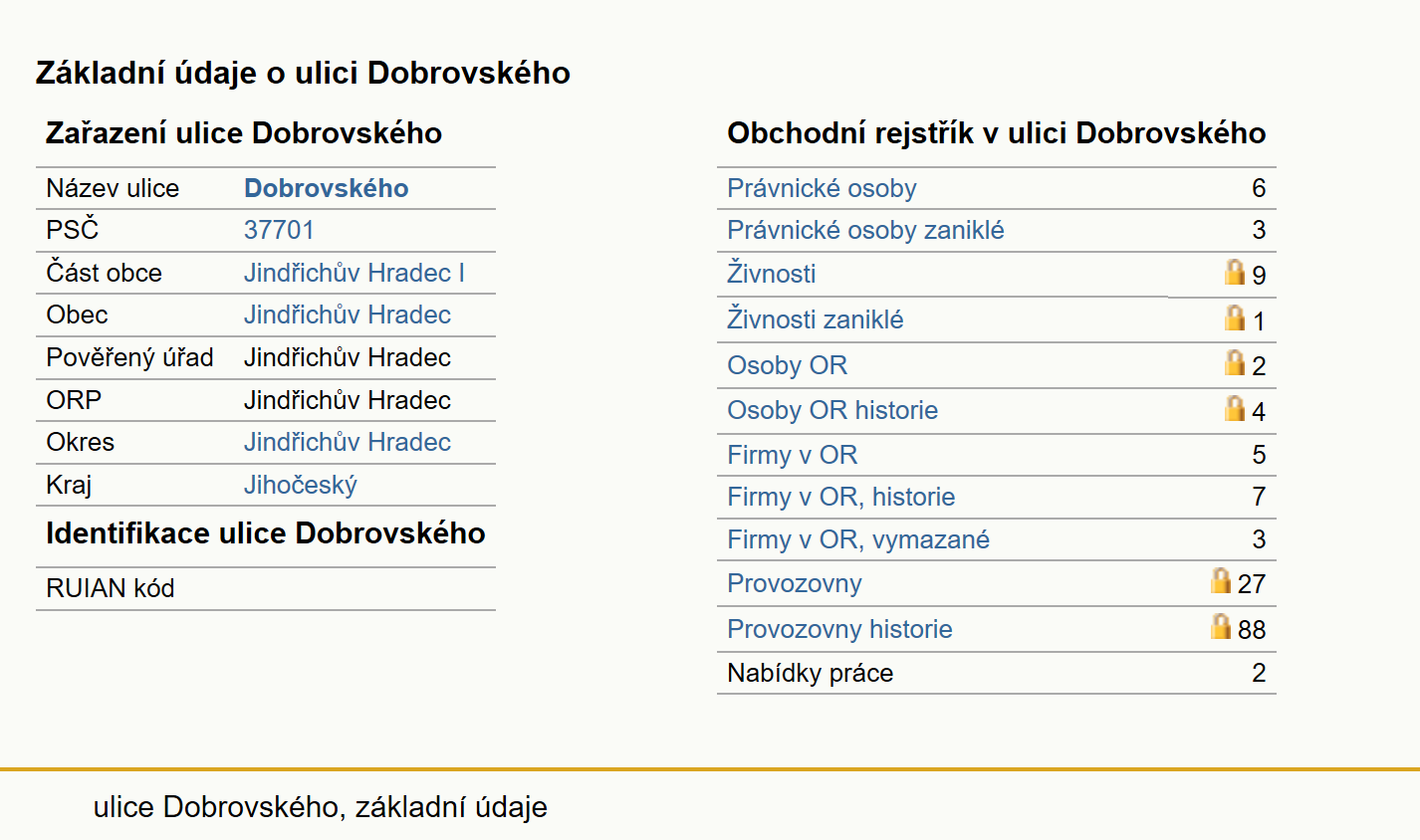1420x840 pixels.
Task: Open Právnické osoby zaniklé link
Action: pos(865,230)
